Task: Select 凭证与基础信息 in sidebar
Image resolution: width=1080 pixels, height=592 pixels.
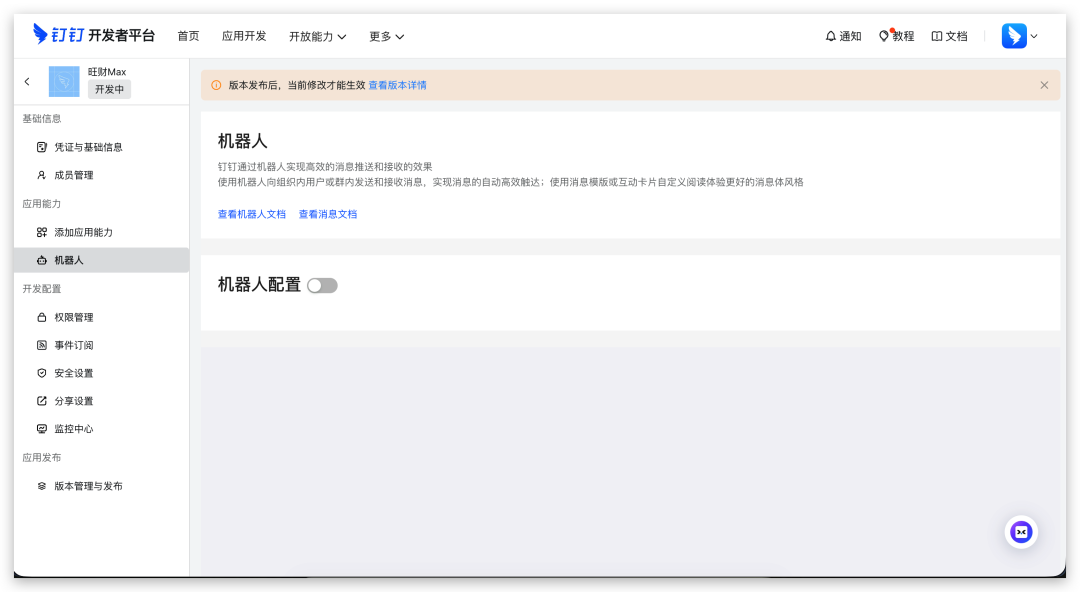Action: coord(88,147)
